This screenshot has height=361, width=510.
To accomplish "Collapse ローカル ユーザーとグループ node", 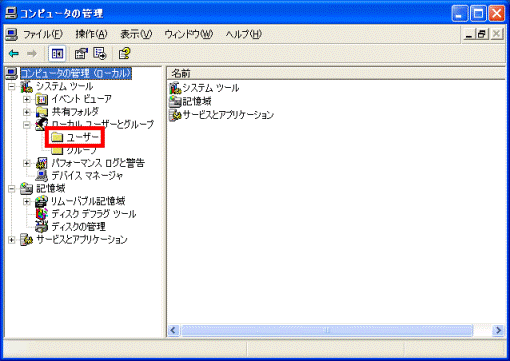I will pyautogui.click(x=27, y=125).
